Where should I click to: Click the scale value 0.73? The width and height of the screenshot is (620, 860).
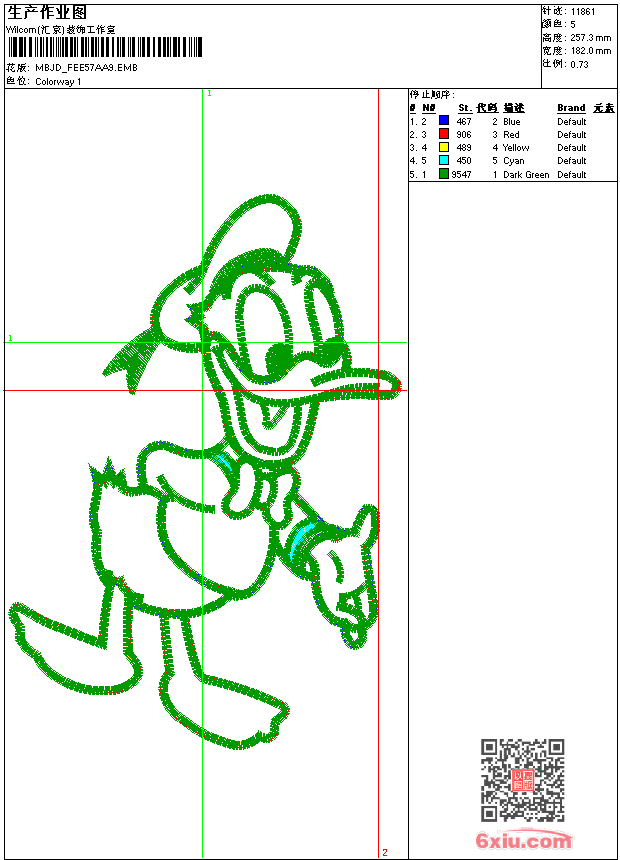point(579,64)
